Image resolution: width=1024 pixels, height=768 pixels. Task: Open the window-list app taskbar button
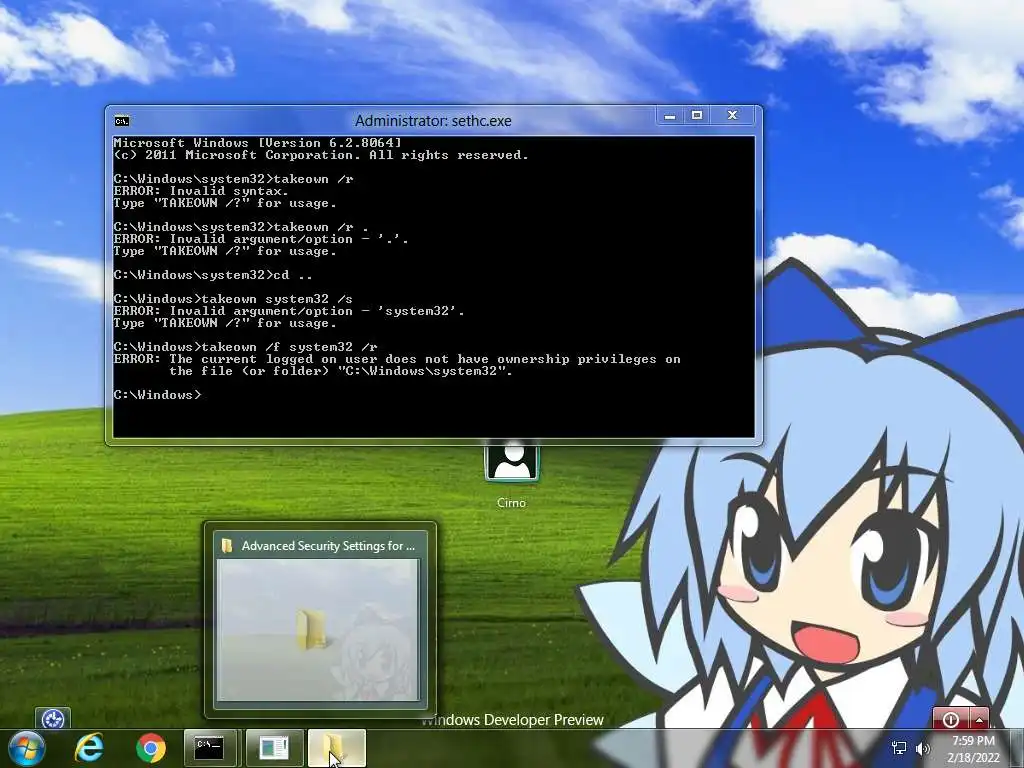(274, 748)
